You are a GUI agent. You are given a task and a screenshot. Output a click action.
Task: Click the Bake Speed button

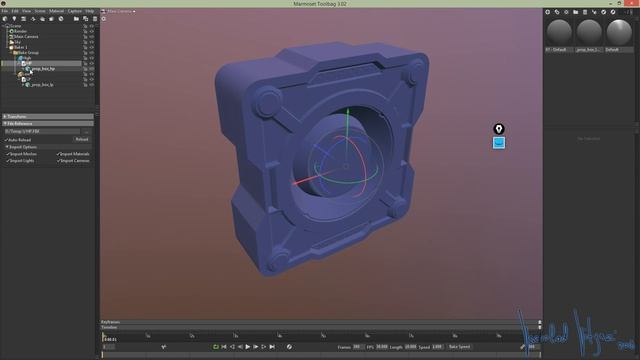[x=460, y=347]
